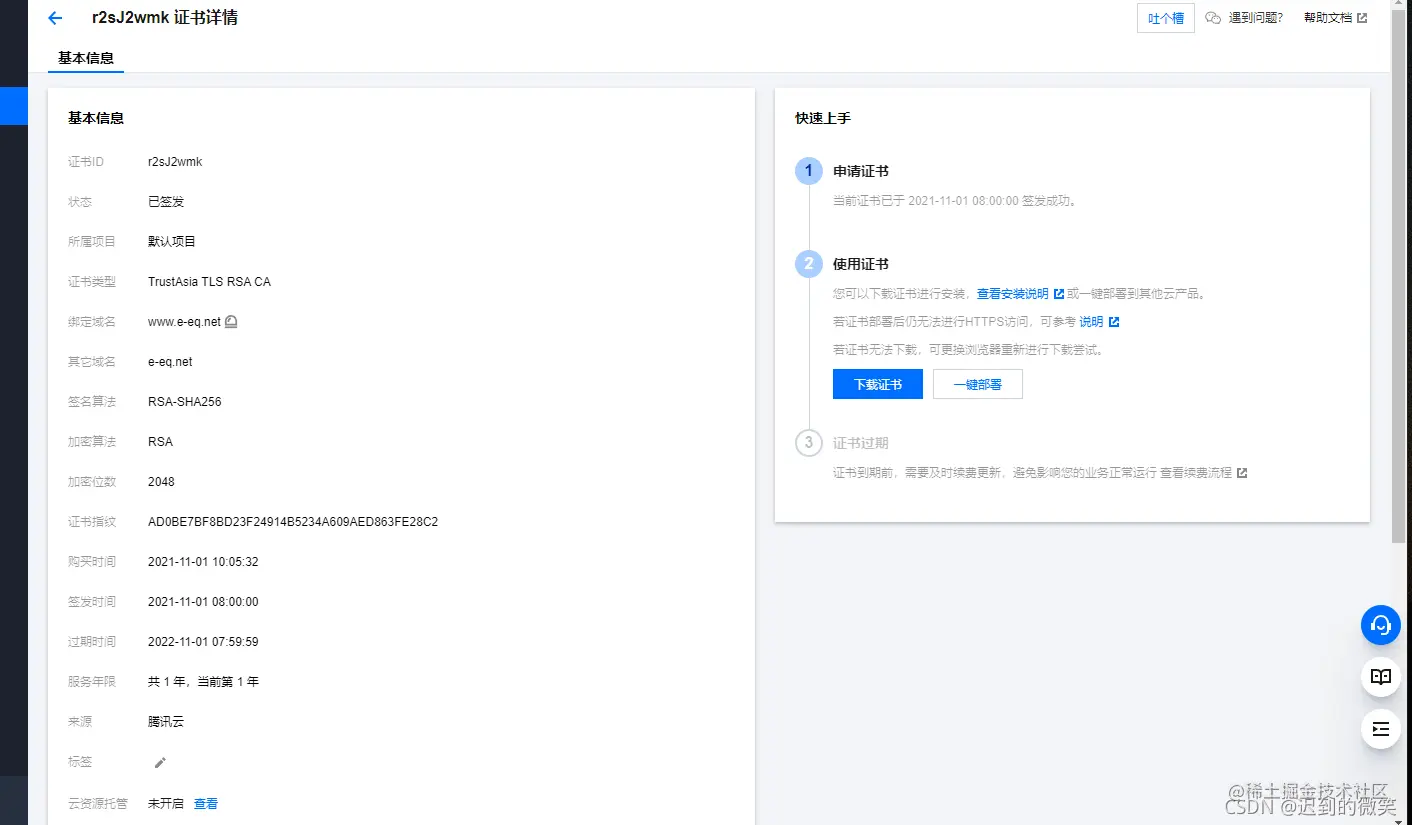
Task: Open the floating customer support headset icon
Action: [x=1381, y=625]
